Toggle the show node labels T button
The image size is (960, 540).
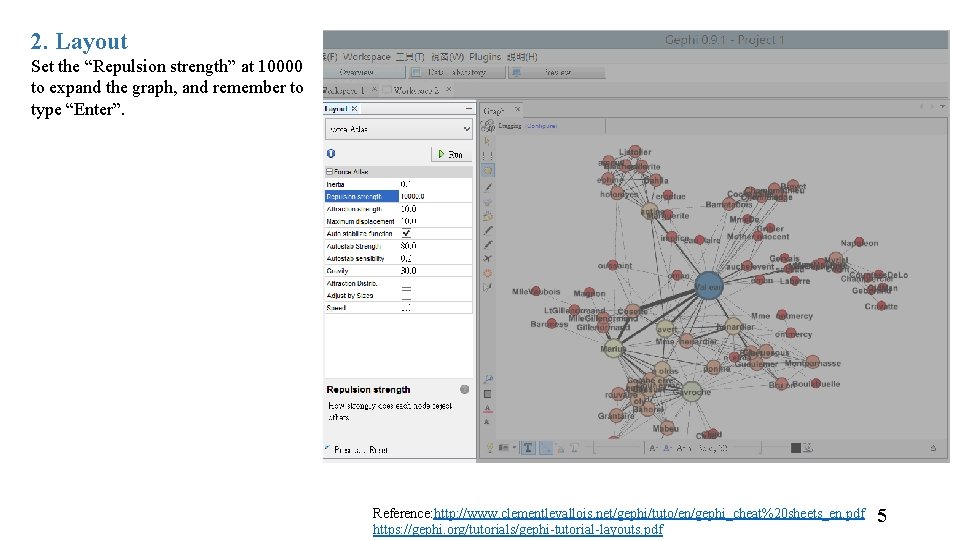pyautogui.click(x=528, y=448)
